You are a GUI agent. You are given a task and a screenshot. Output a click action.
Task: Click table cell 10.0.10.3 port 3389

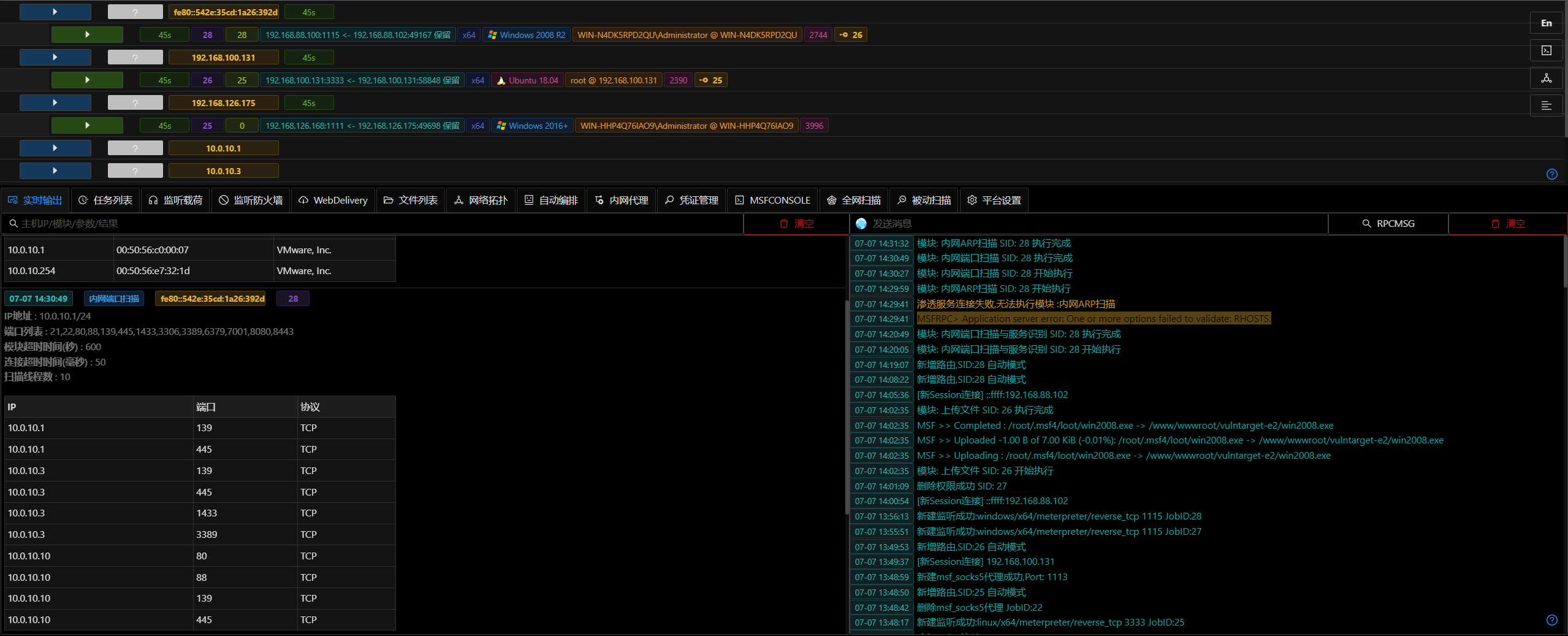click(245, 535)
